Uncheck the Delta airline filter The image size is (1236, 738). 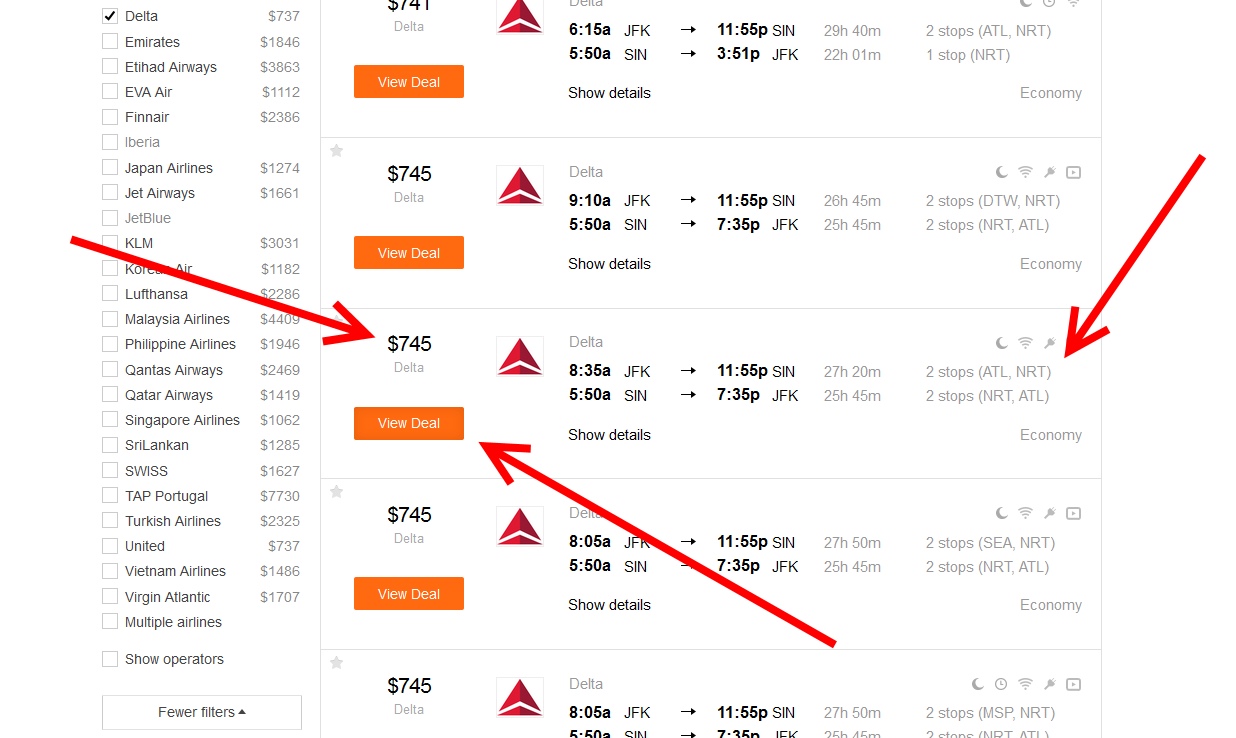[110, 16]
